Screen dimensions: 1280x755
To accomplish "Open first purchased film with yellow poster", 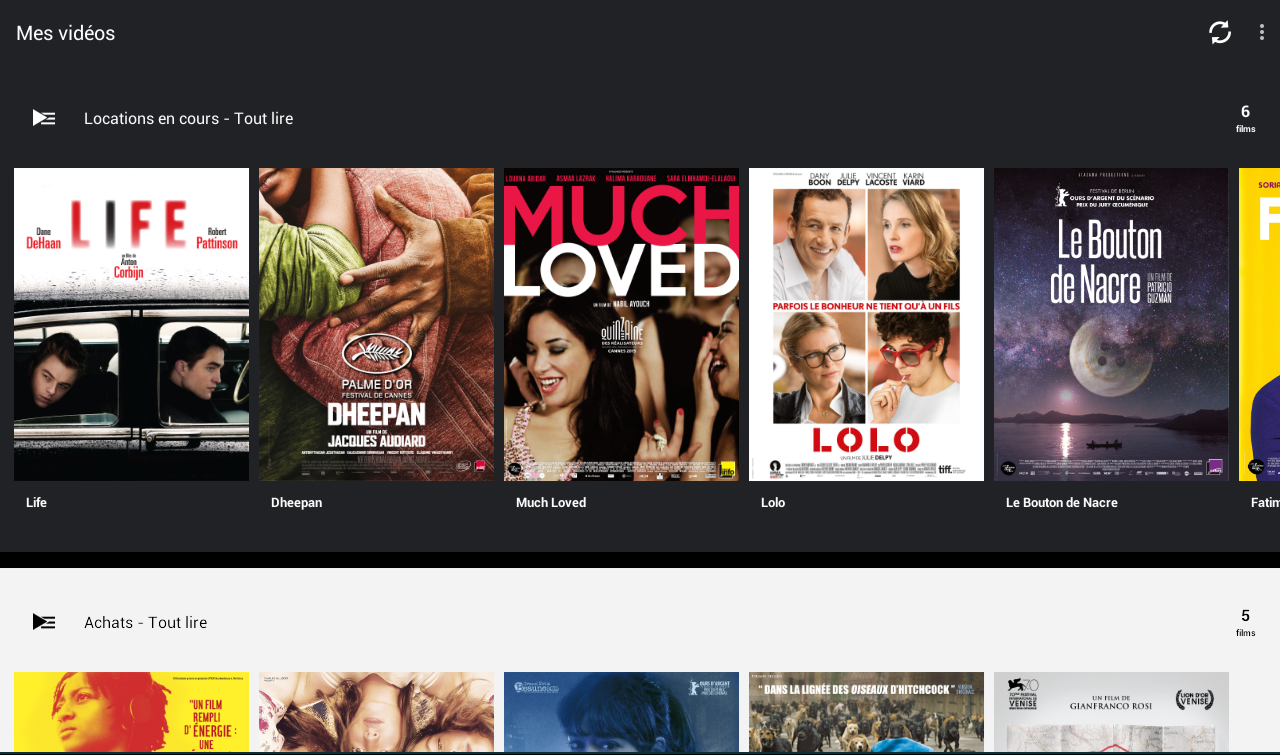I will 131,711.
